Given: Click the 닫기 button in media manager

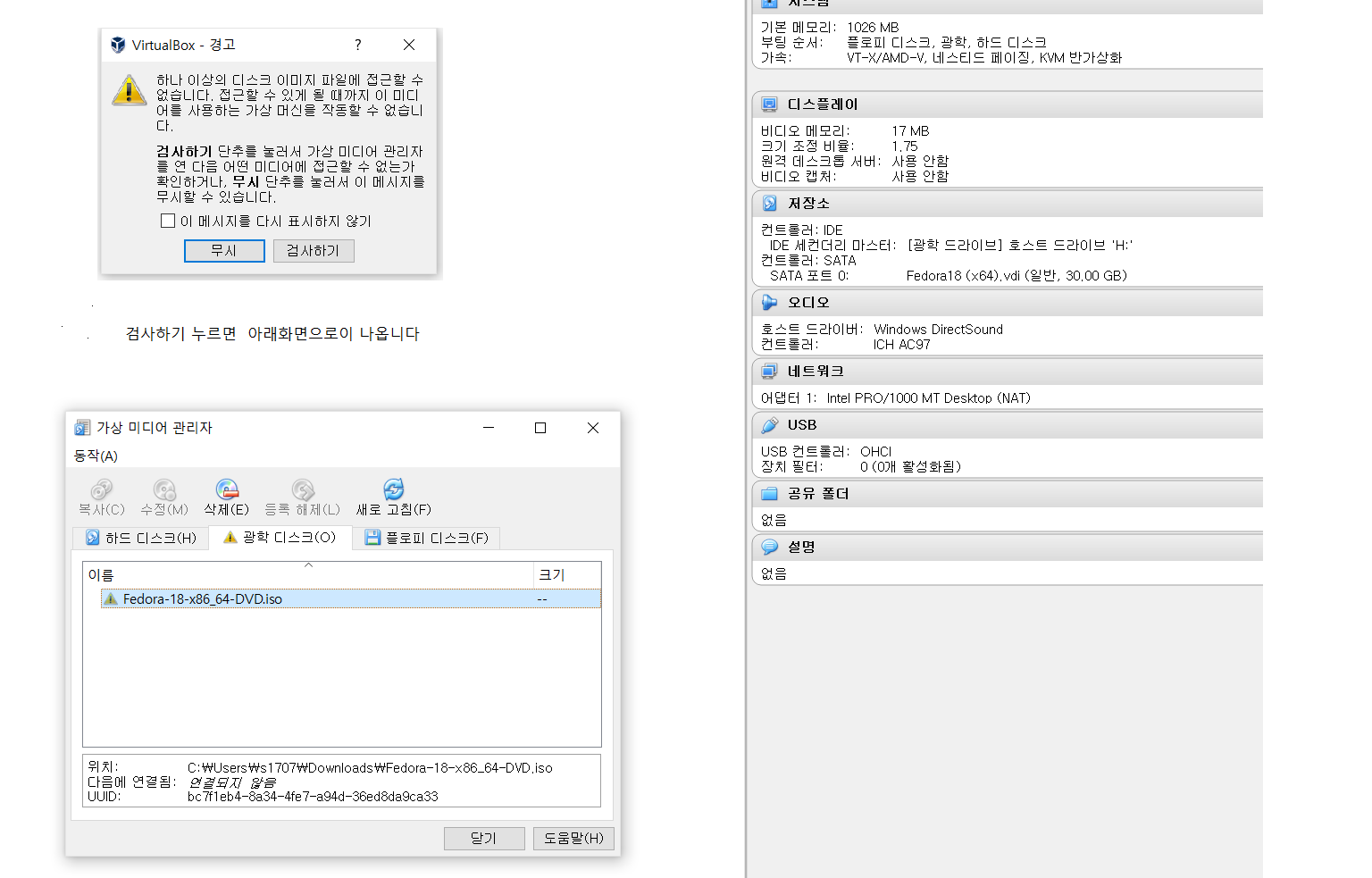Looking at the screenshot, I should coord(484,838).
